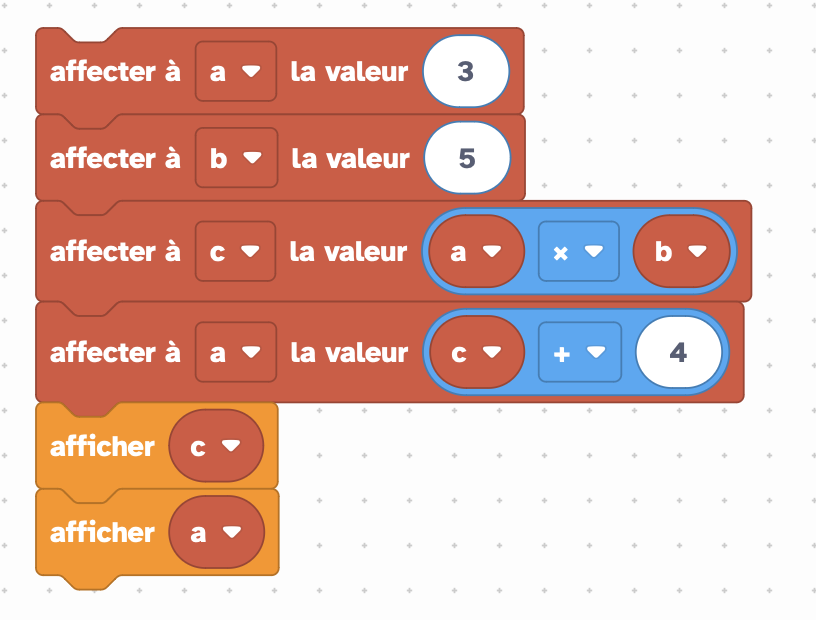
Task: Open the variable dropdown 'a' in first block
Action: point(236,71)
